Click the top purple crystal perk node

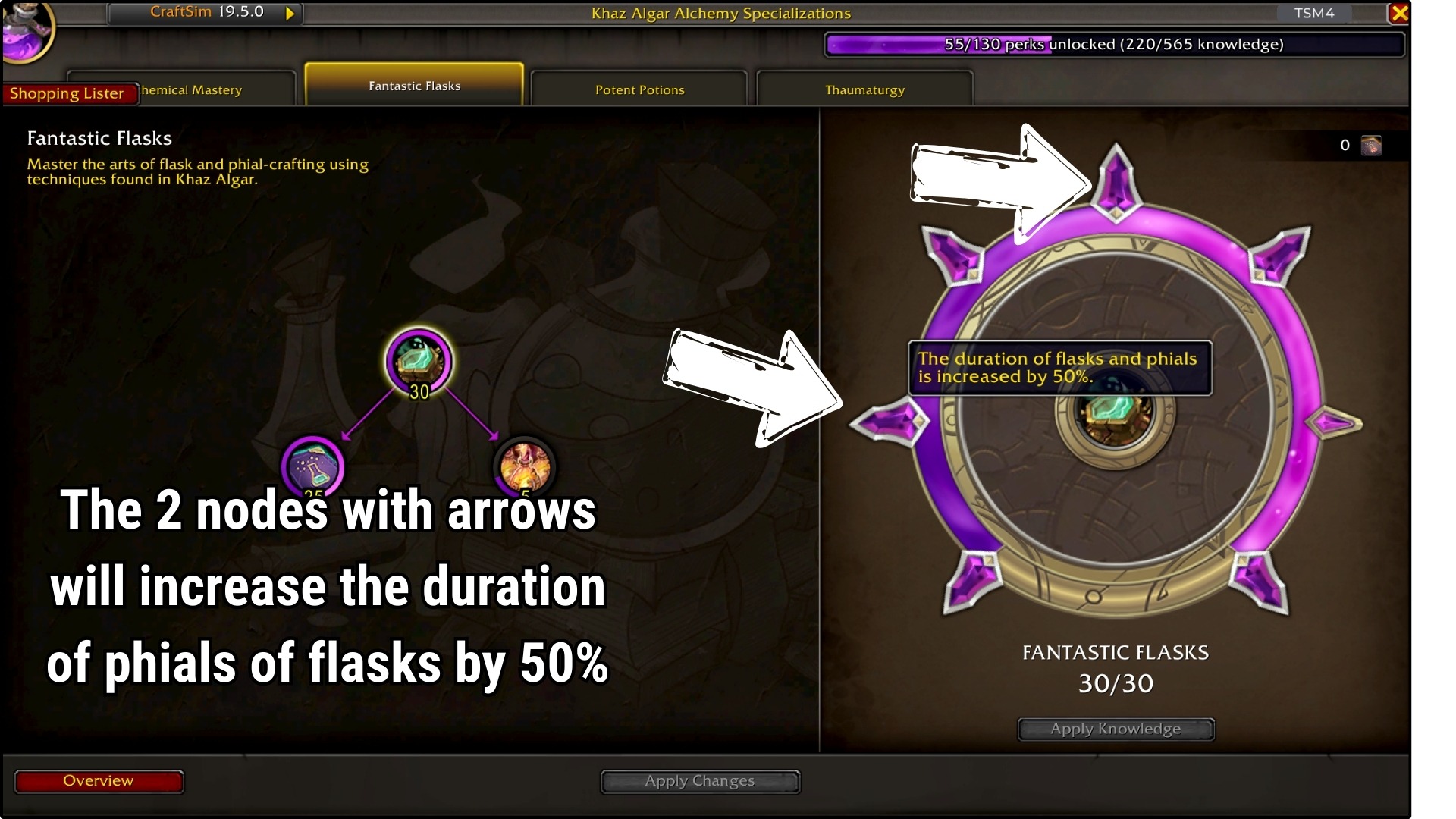click(1116, 182)
